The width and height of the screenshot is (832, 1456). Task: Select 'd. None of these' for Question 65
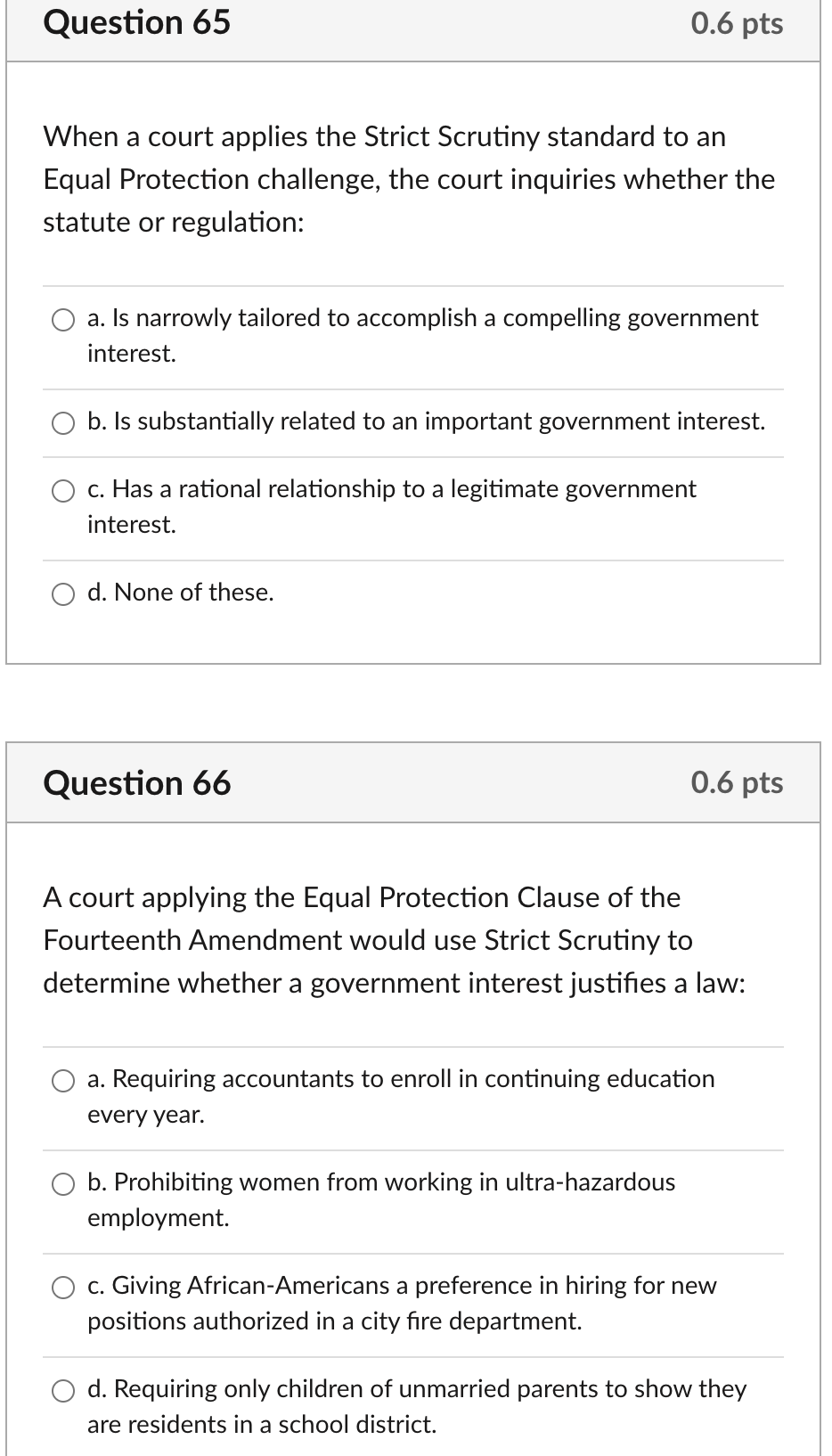pos(63,593)
